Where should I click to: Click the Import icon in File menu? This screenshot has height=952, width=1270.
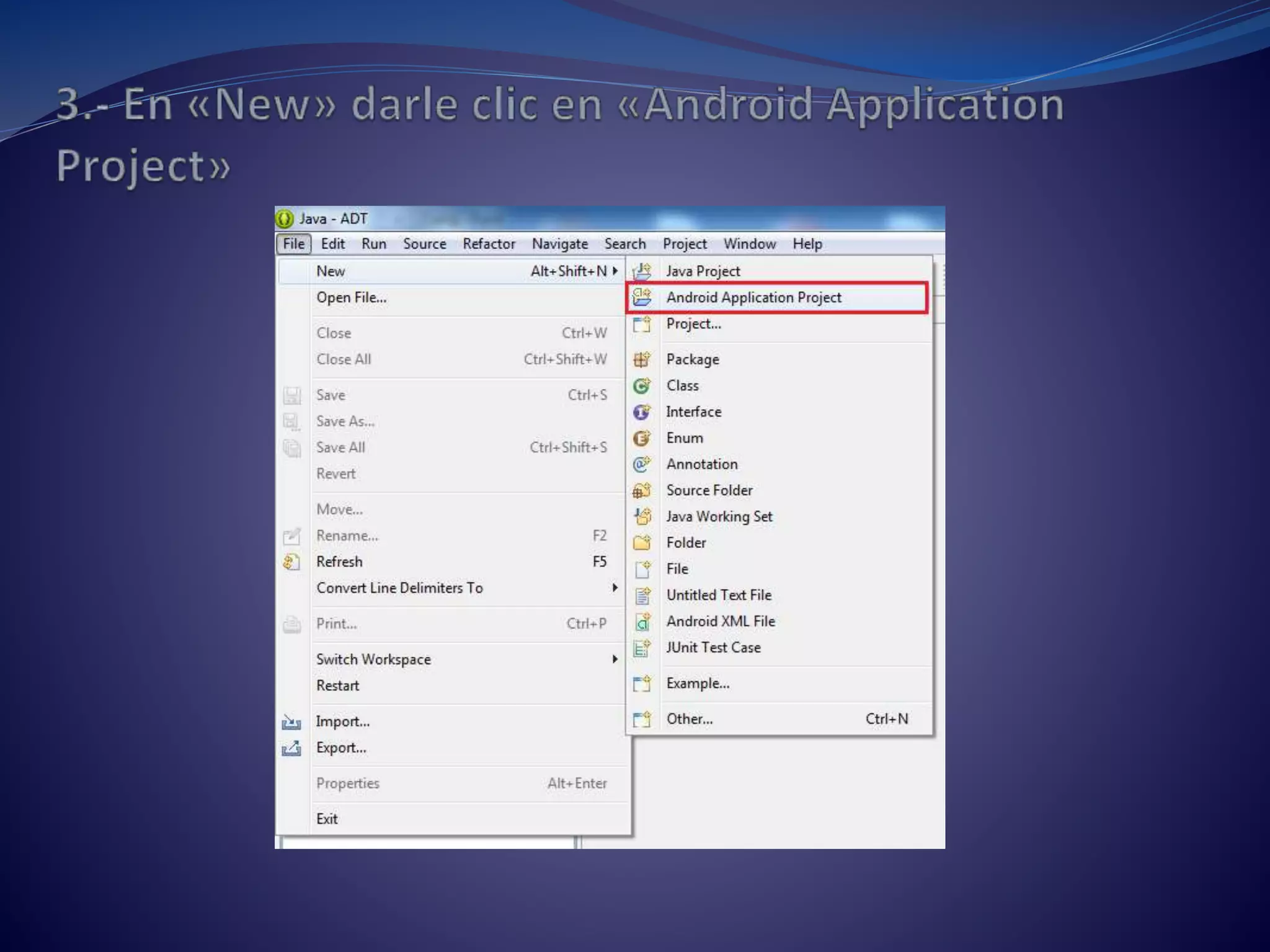coord(291,722)
